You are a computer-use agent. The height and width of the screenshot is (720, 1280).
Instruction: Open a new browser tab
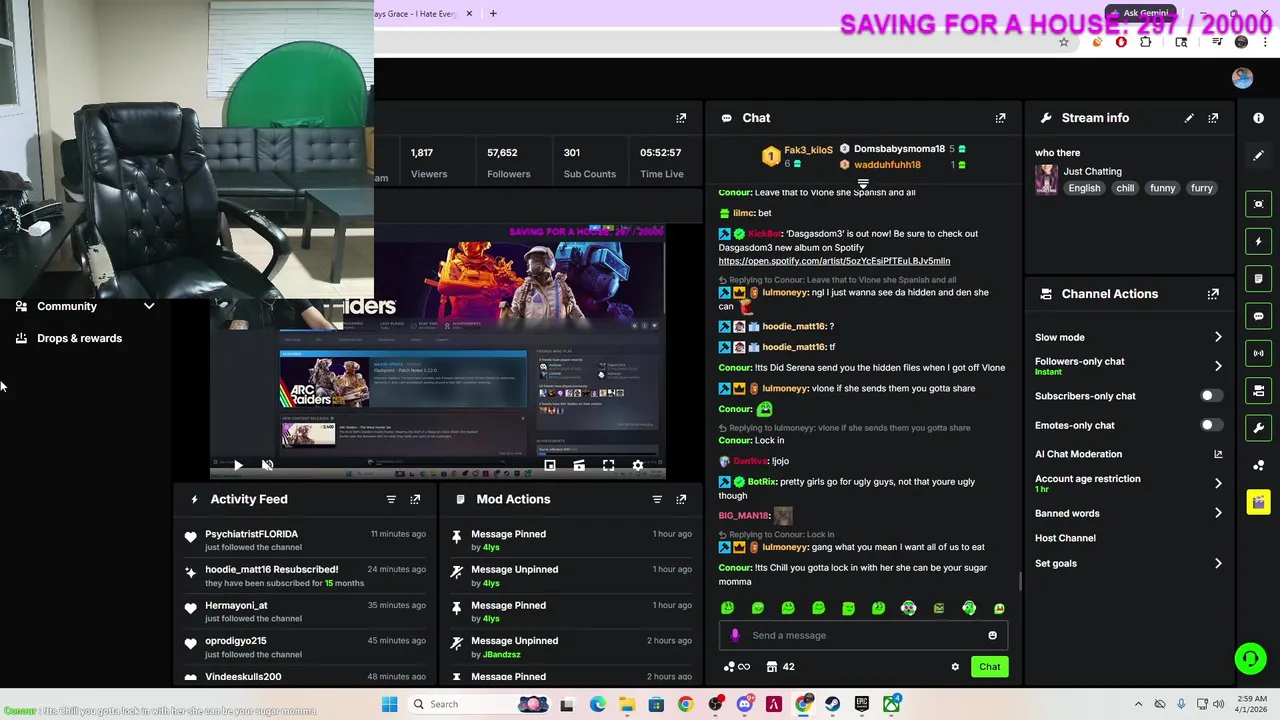tap(493, 13)
